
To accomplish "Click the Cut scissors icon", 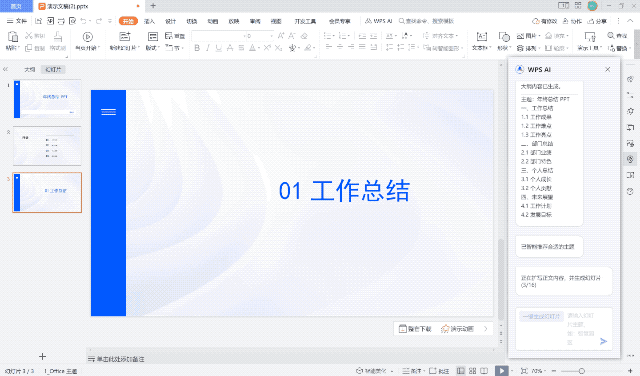I will (29, 36).
